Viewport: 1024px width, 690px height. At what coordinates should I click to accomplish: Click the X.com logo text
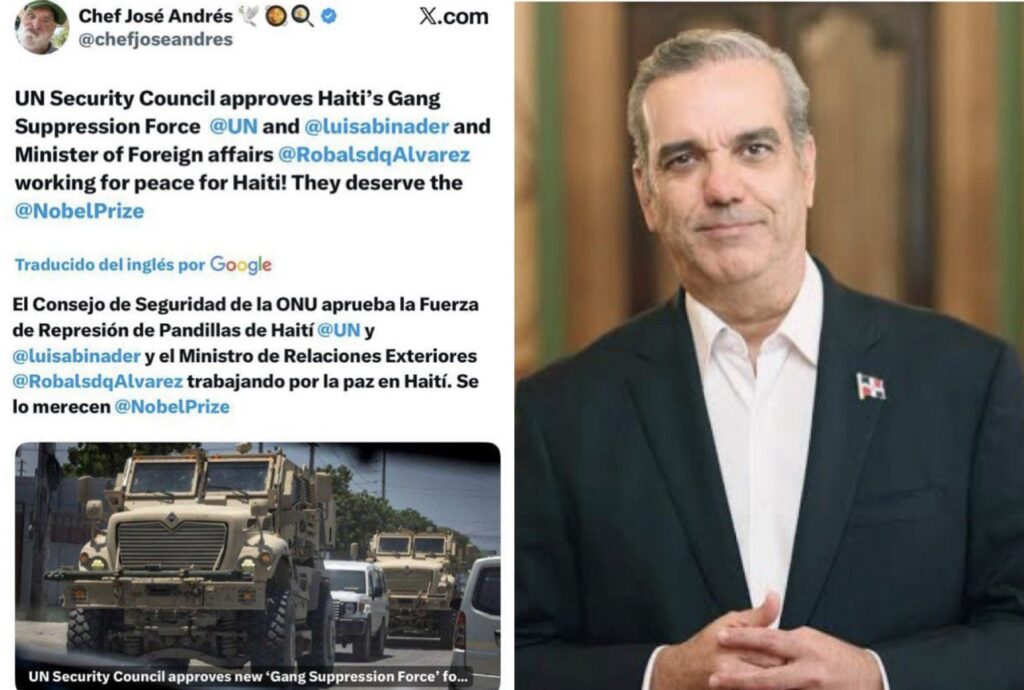(454, 16)
